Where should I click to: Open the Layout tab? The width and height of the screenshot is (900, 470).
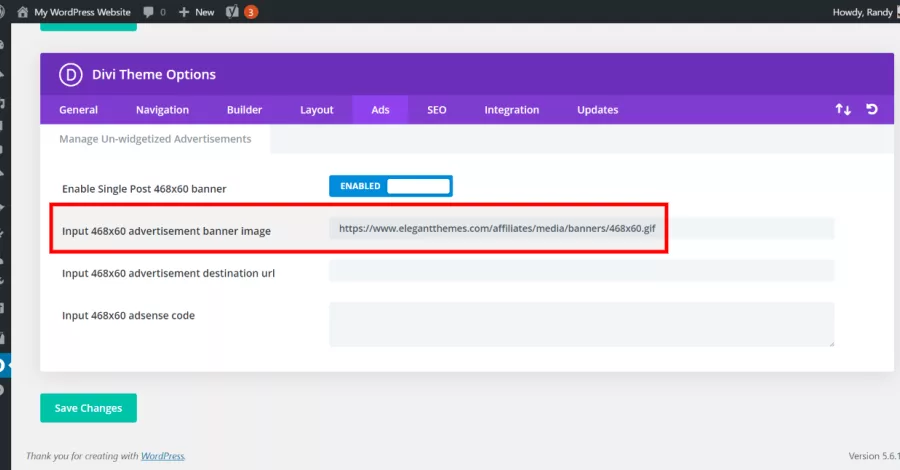point(317,110)
